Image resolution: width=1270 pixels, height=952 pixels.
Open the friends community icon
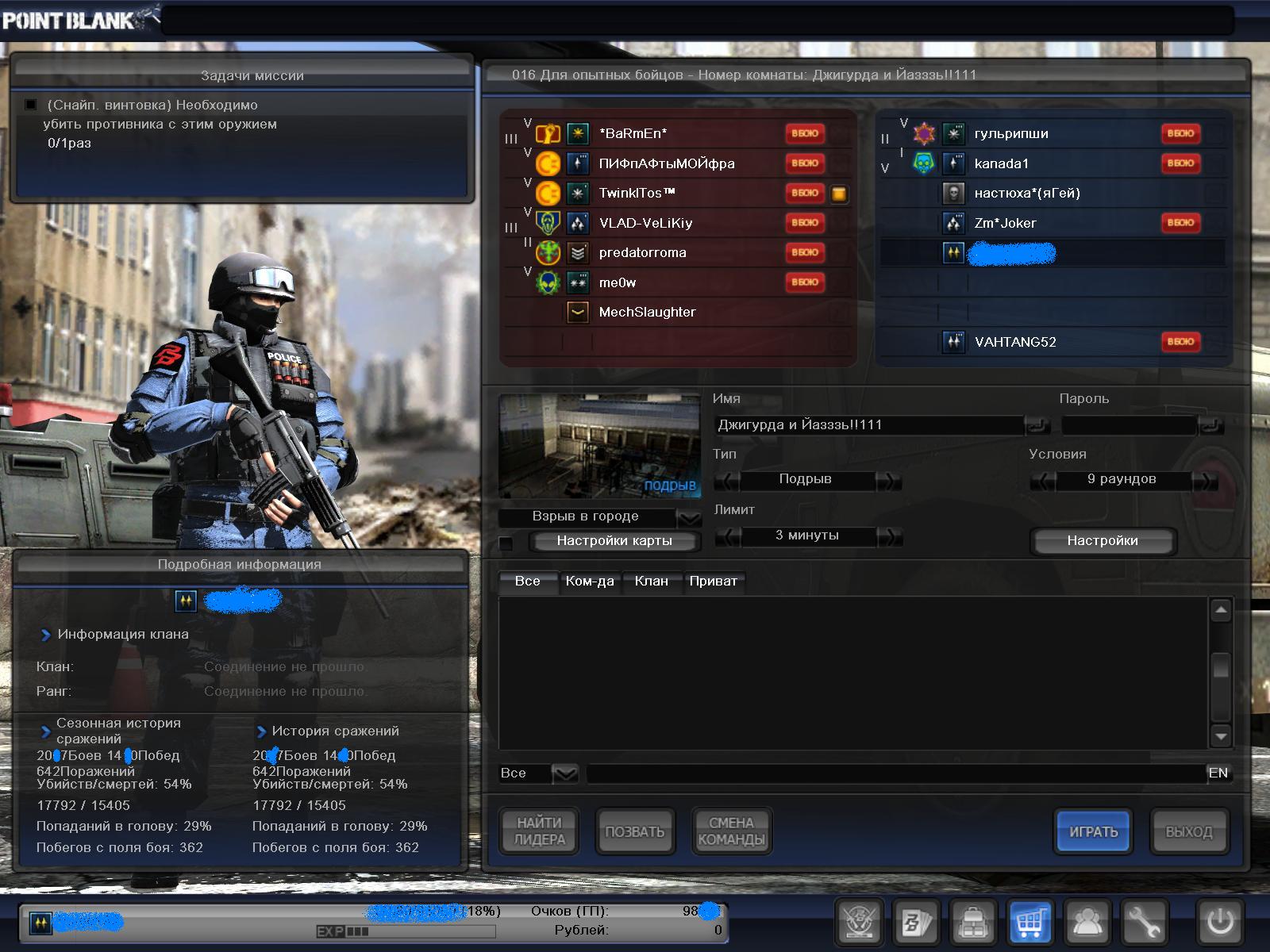pyautogui.click(x=1087, y=922)
